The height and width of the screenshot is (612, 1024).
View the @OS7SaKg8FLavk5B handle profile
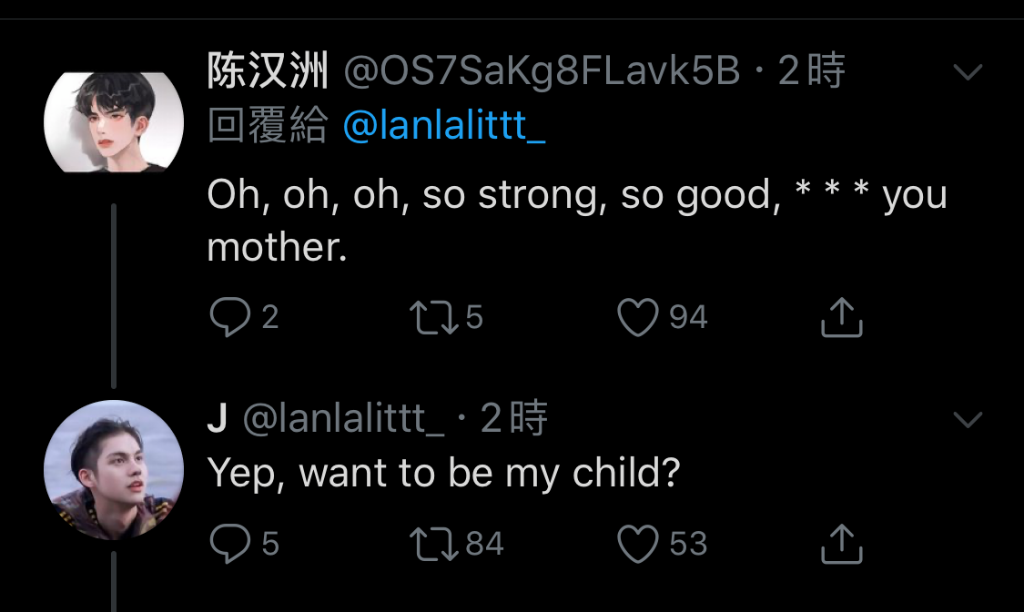pos(542,71)
